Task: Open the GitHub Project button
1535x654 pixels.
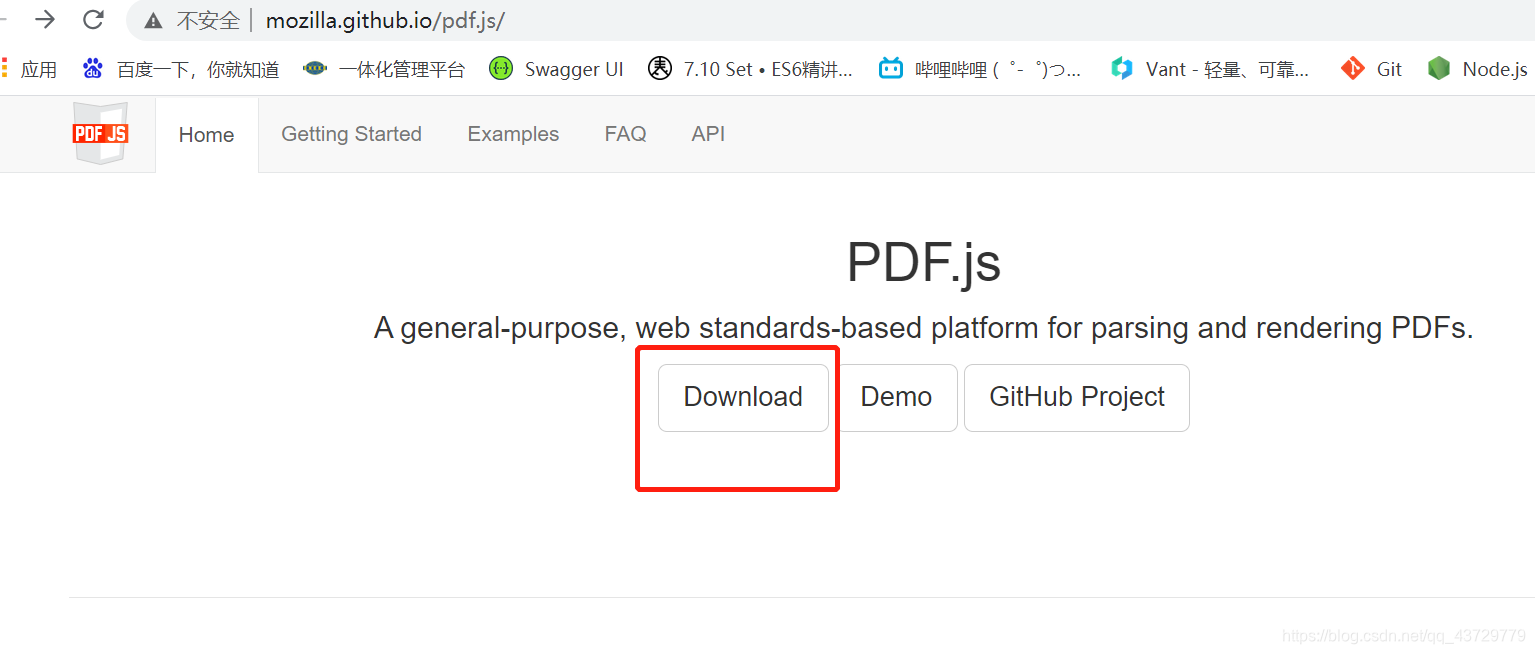Action: [x=1077, y=398]
